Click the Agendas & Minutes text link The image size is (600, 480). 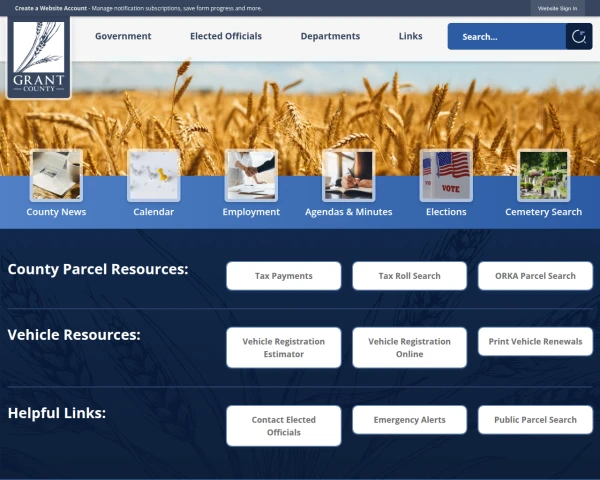pyautogui.click(x=349, y=212)
